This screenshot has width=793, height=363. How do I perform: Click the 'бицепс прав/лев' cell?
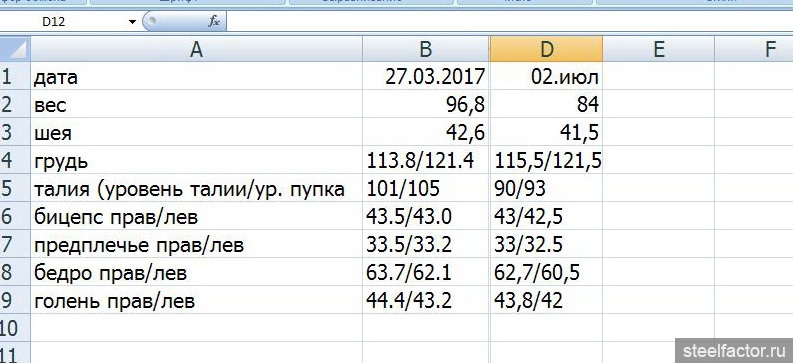(196, 216)
